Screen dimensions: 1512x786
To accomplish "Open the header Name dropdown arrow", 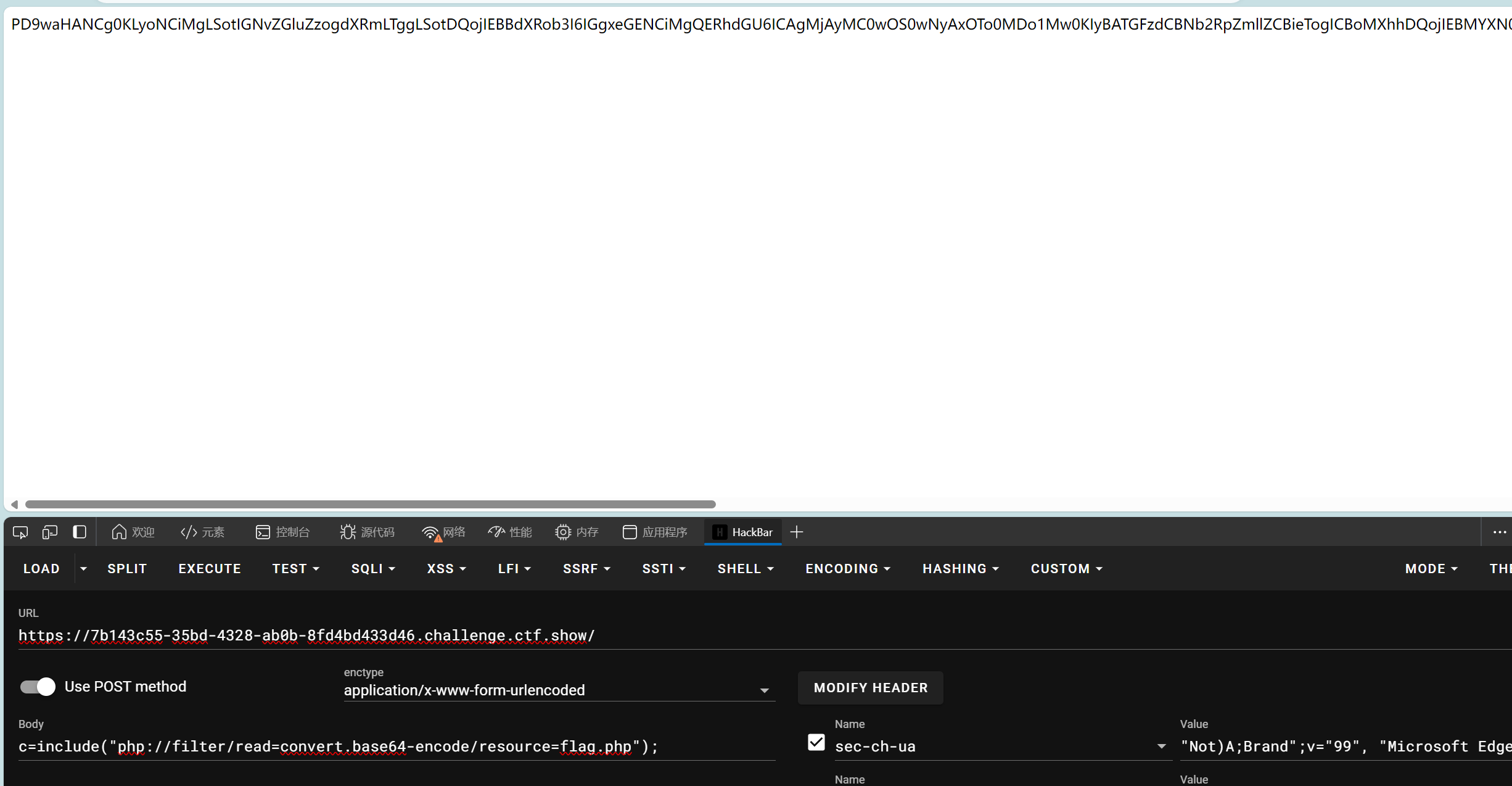I will pos(1161,747).
